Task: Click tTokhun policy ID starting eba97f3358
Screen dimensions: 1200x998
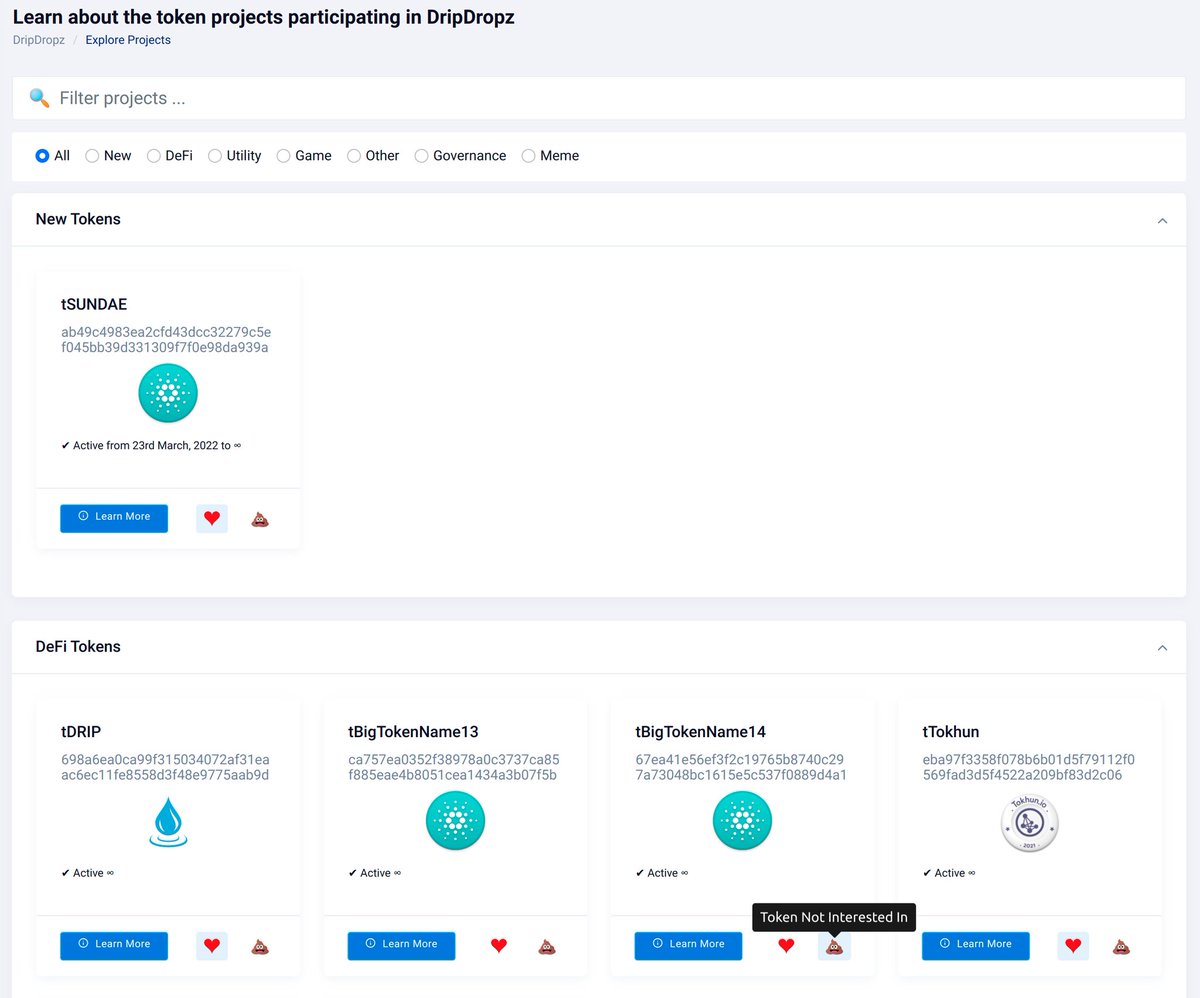Action: pos(1028,767)
